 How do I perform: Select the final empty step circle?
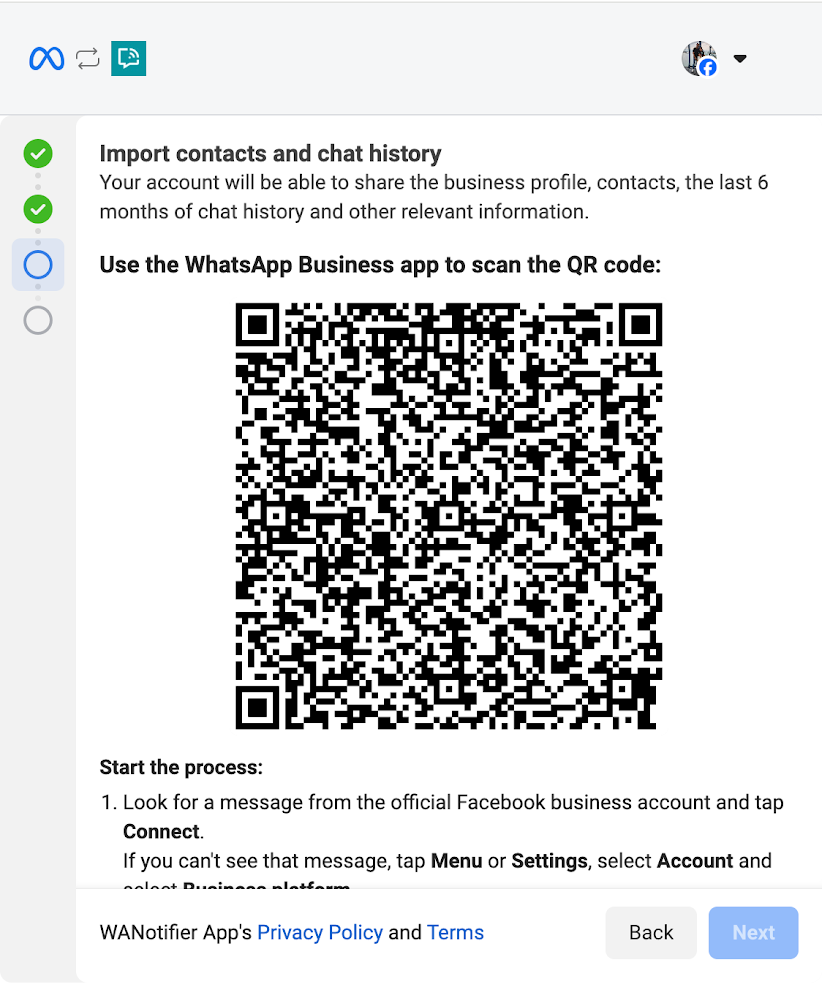pos(38,320)
